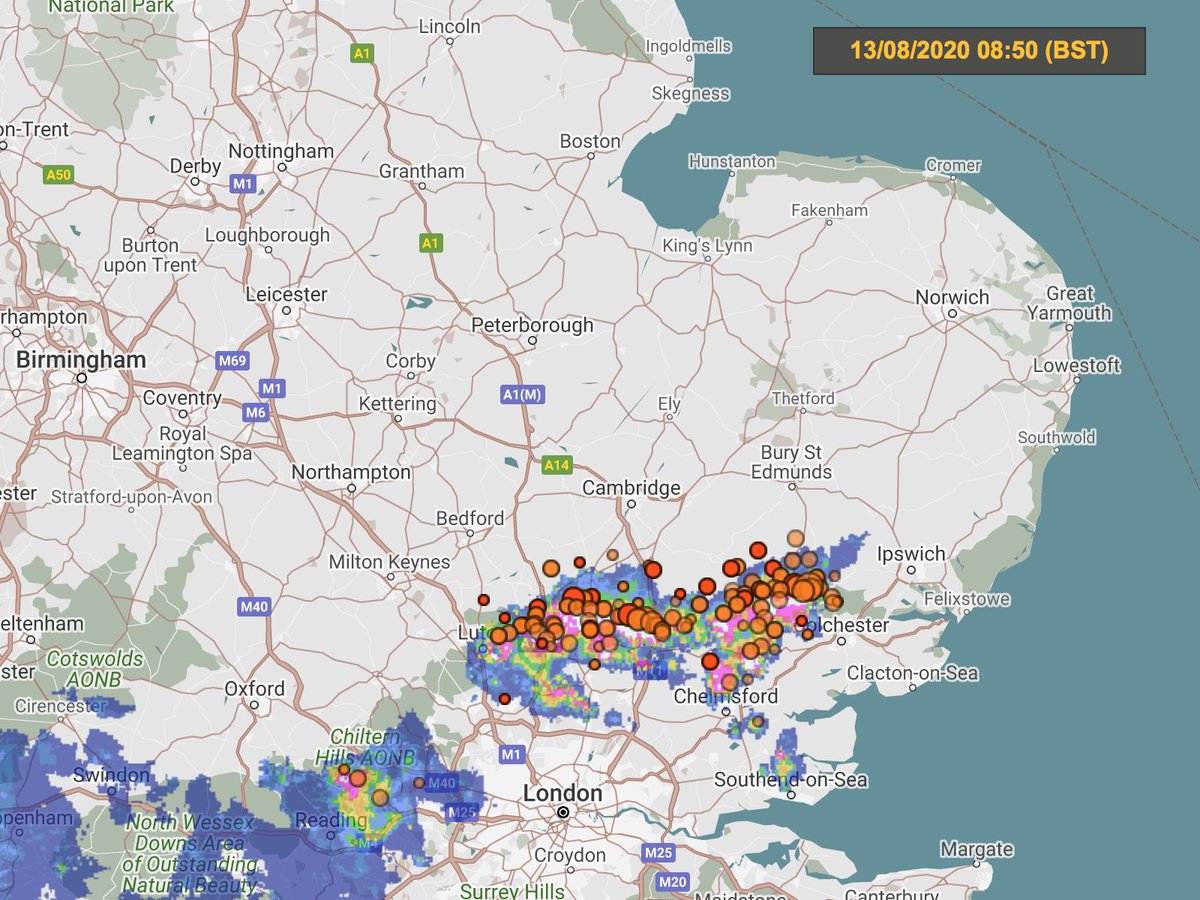
Task: Click the Loughborough label
Action: click(x=267, y=235)
